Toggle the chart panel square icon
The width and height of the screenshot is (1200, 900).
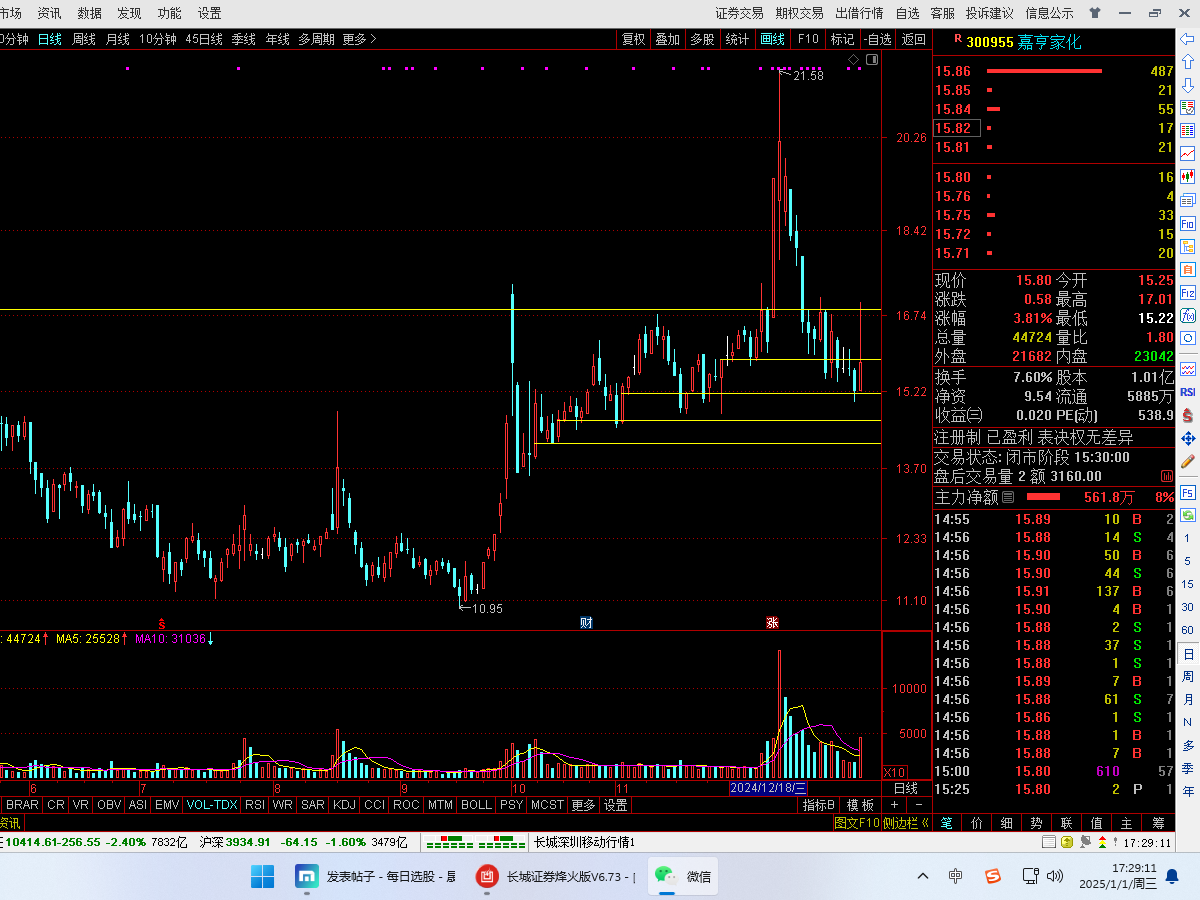tap(872, 60)
